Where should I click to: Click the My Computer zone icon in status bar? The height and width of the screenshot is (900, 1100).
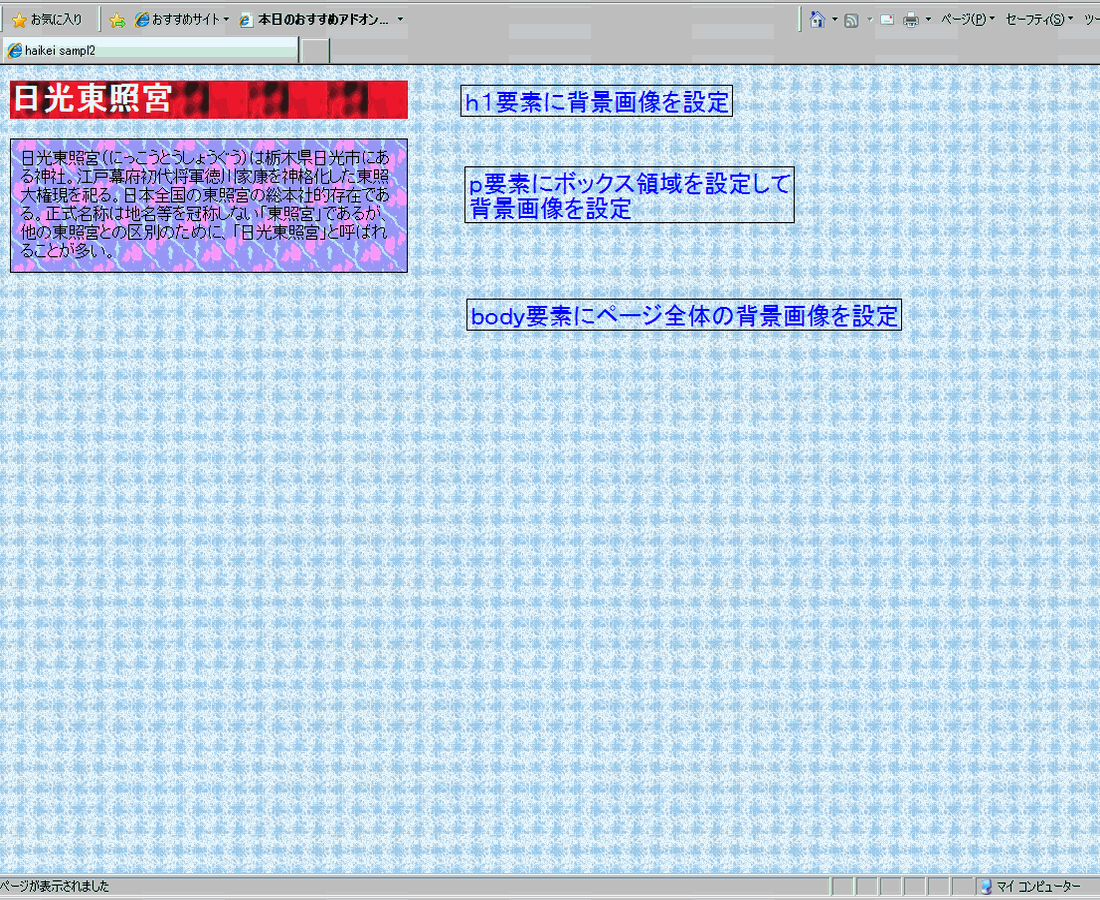(986, 887)
